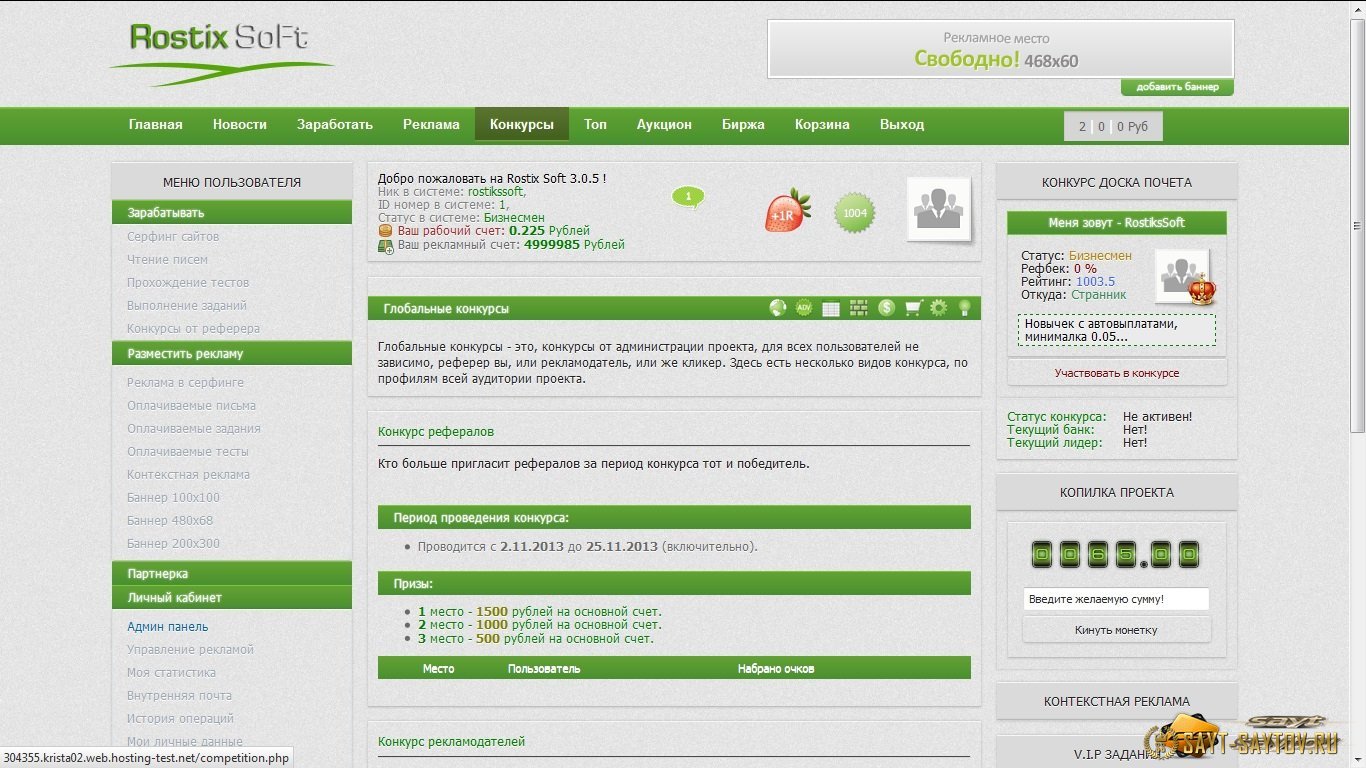
Task: Open the message bubble notification icon
Action: point(688,197)
